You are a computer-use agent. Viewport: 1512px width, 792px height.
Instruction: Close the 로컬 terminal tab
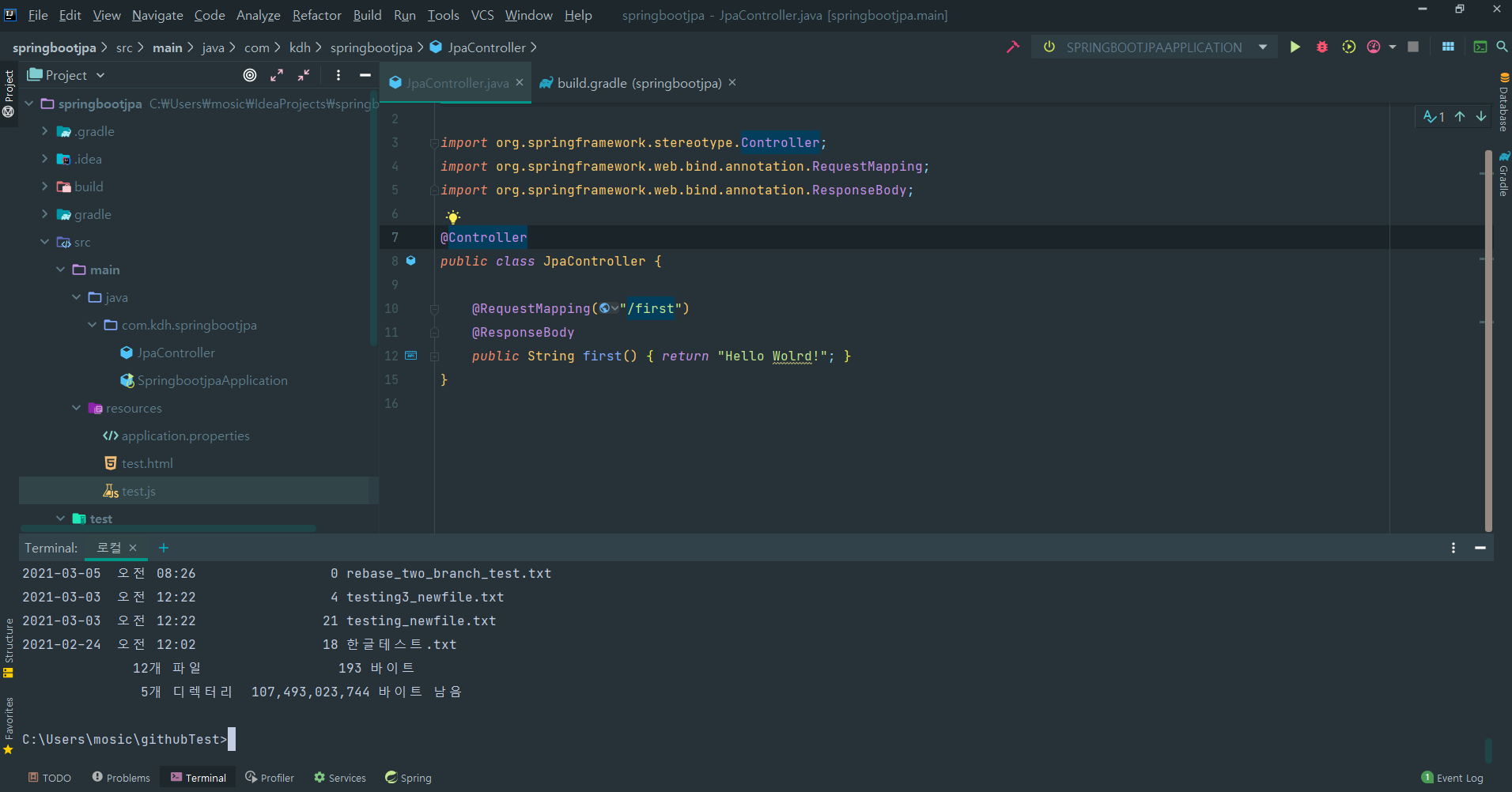(133, 548)
